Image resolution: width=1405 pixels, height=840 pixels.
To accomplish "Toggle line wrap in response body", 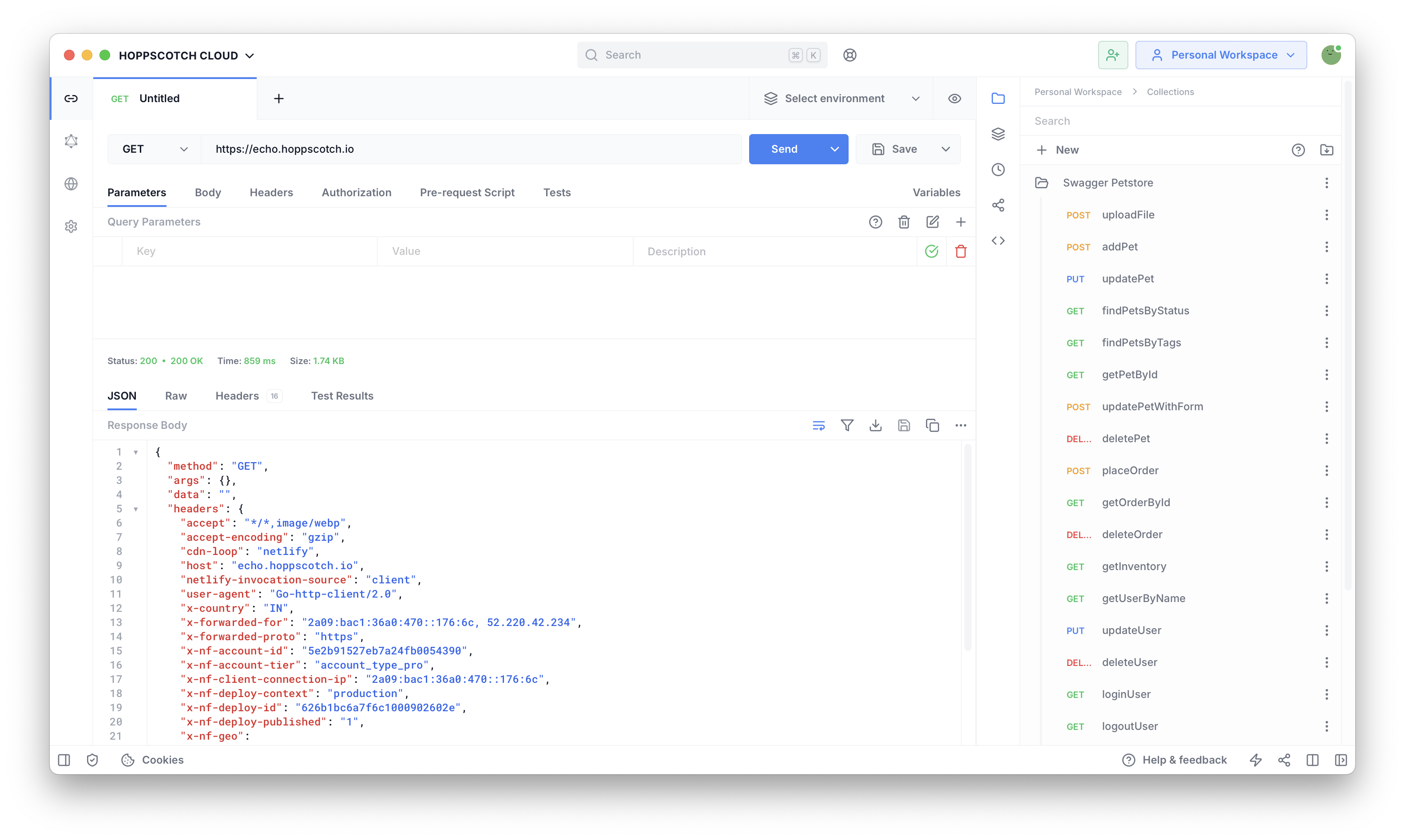I will point(818,425).
